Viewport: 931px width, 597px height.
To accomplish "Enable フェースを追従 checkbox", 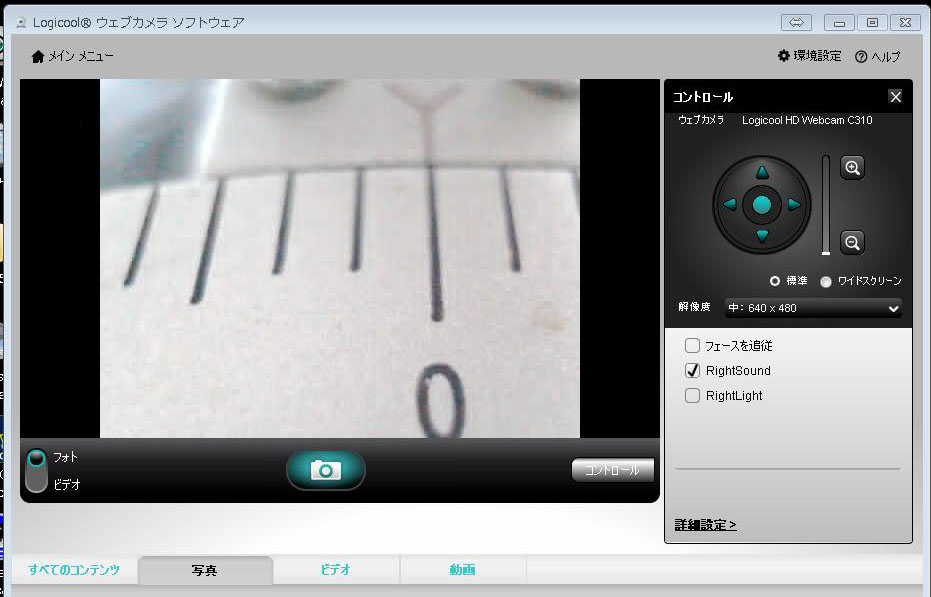I will pyautogui.click(x=692, y=345).
